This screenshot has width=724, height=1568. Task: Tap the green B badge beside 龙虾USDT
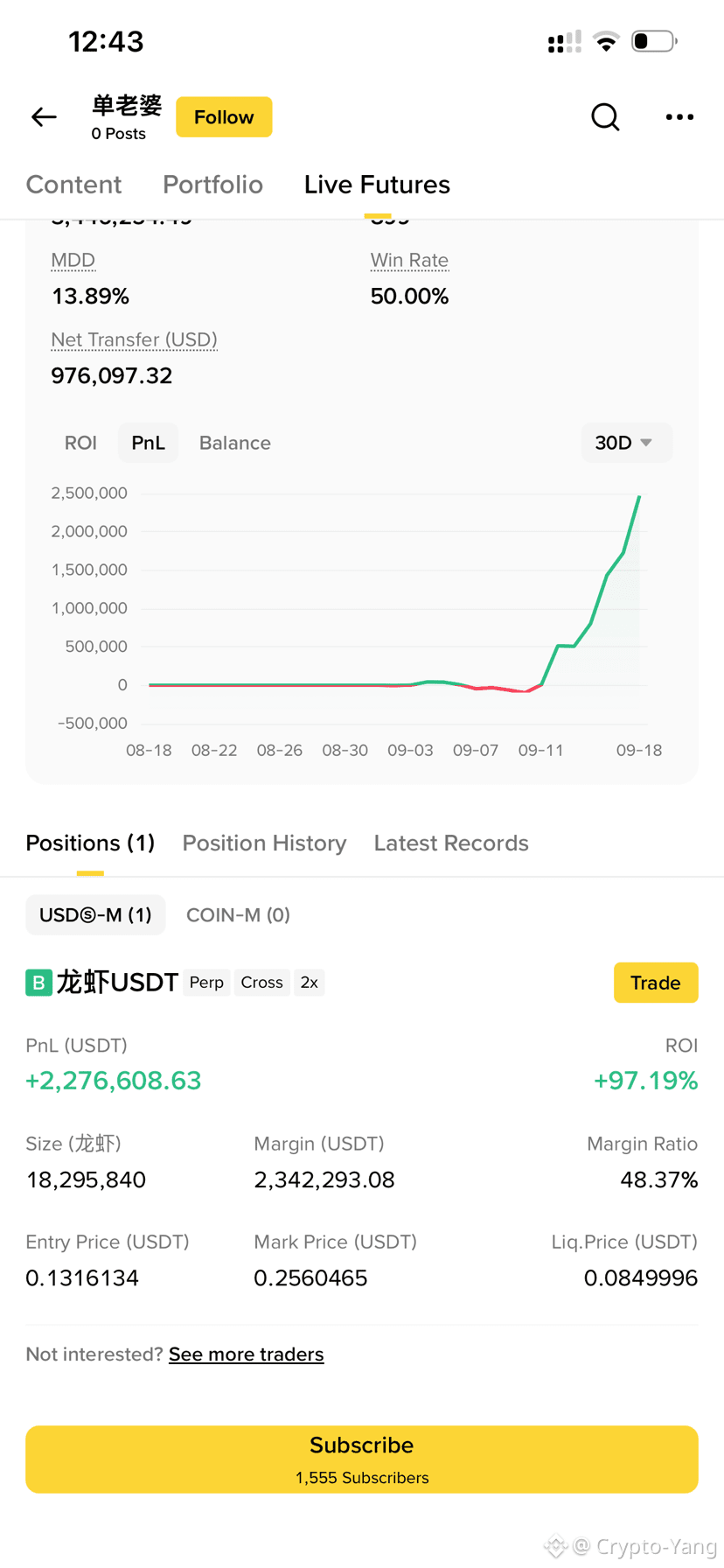pos(38,983)
